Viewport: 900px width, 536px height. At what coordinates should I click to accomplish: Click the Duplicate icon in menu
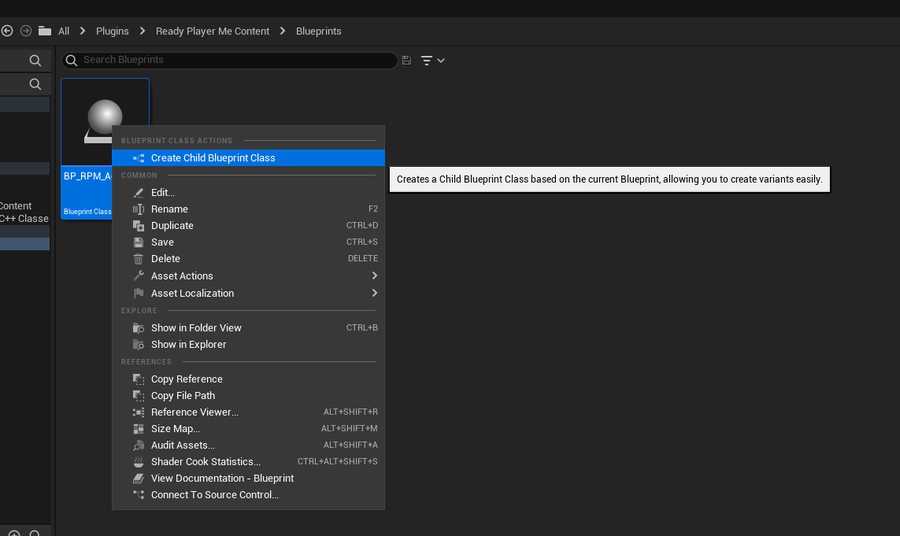(139, 226)
